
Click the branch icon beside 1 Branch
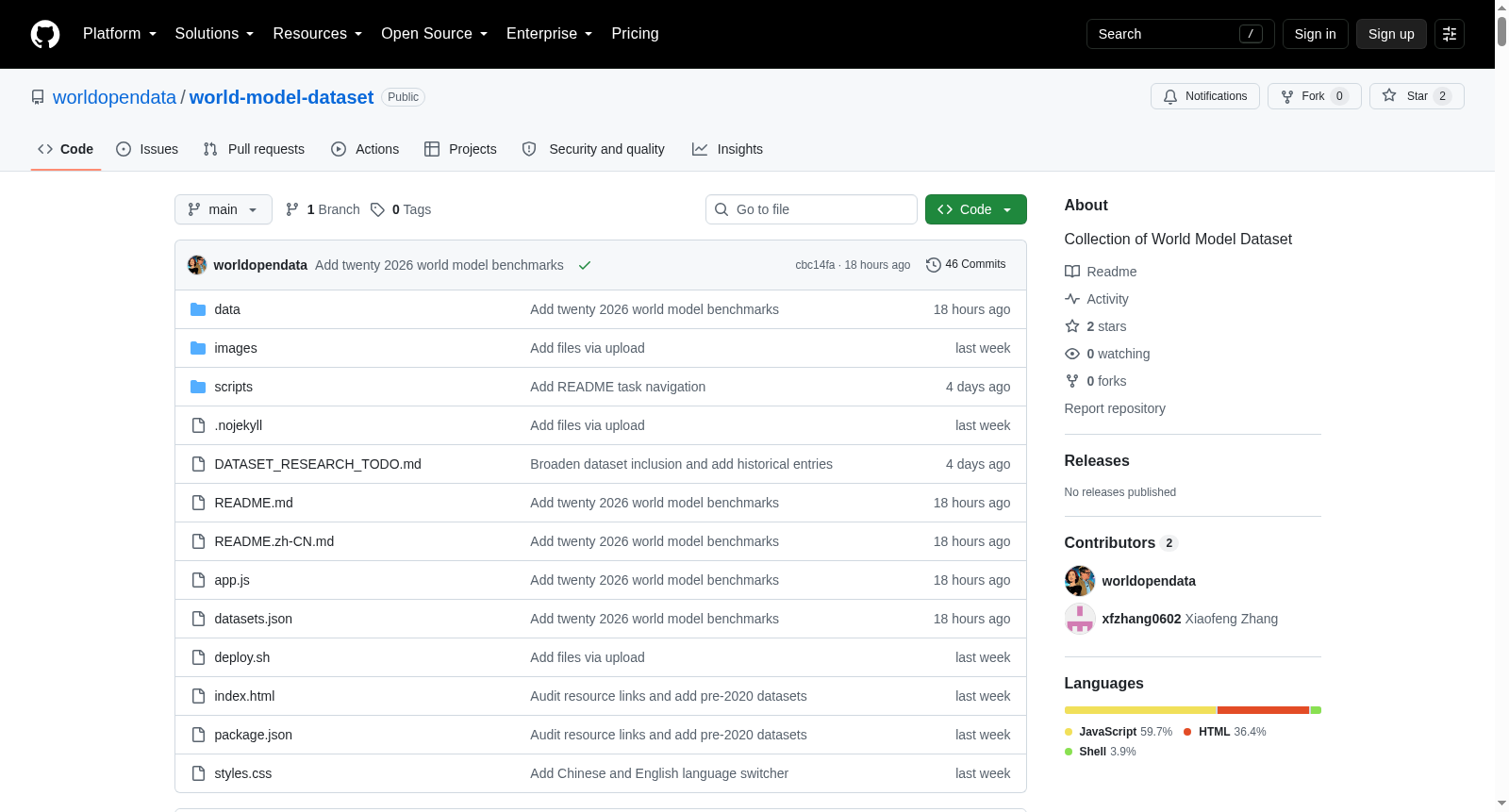tap(292, 209)
